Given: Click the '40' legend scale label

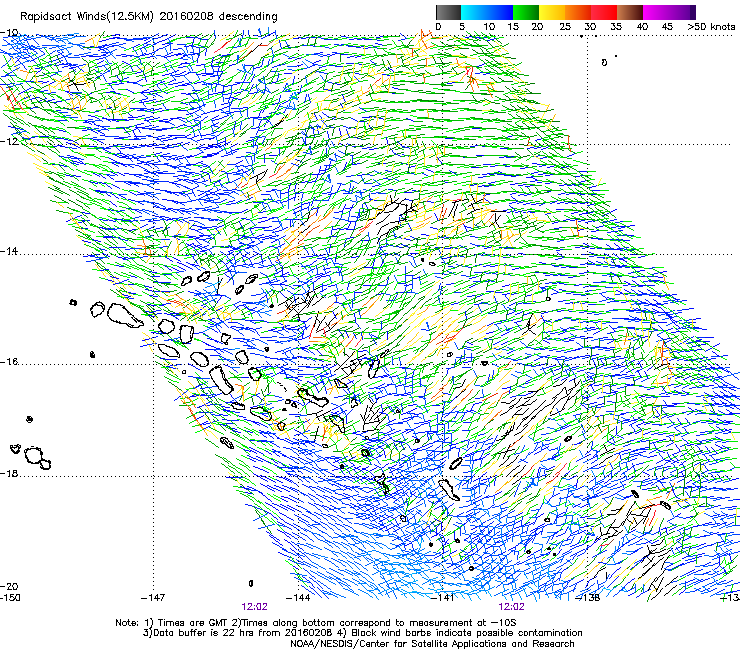Looking at the screenshot, I should (642, 27).
